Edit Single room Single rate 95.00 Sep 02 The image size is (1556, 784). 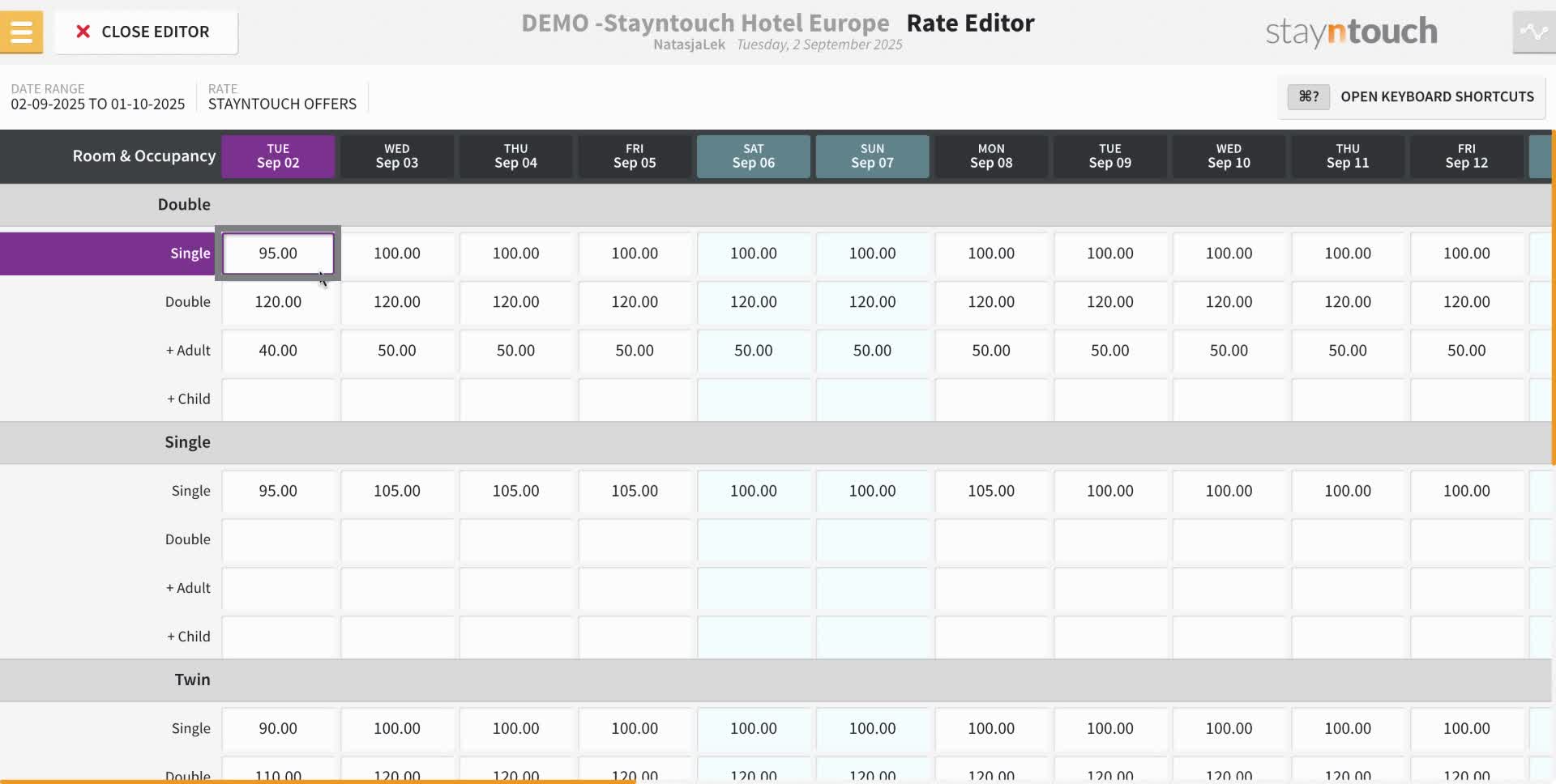278,491
